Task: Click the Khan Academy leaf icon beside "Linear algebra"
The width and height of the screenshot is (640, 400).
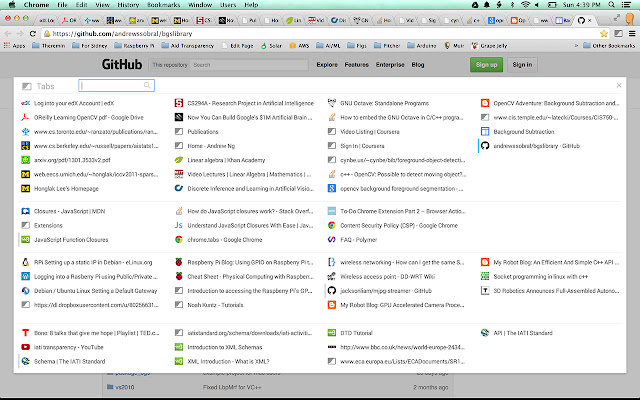Action: (x=179, y=160)
